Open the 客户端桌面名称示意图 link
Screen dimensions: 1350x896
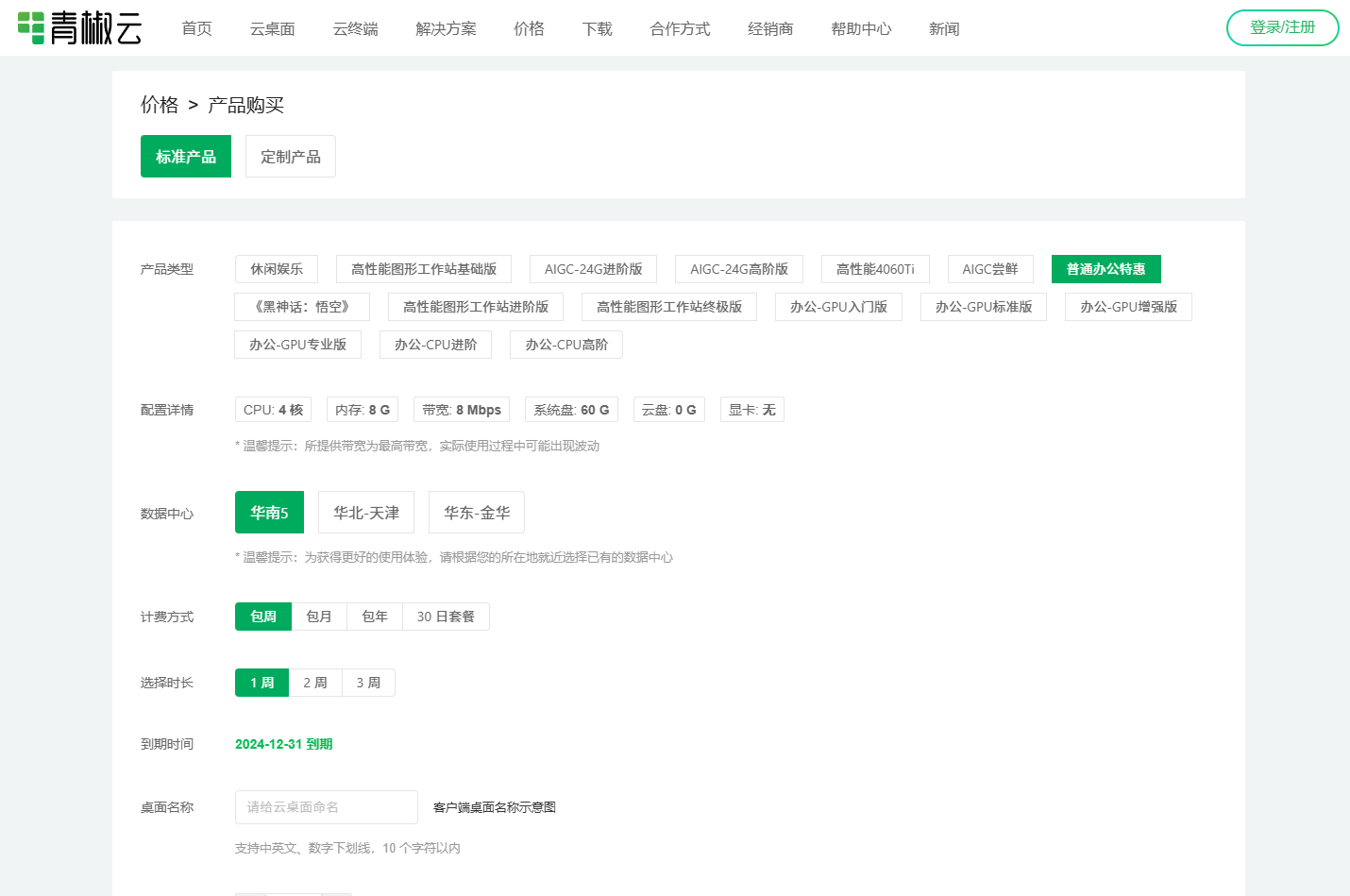point(495,807)
